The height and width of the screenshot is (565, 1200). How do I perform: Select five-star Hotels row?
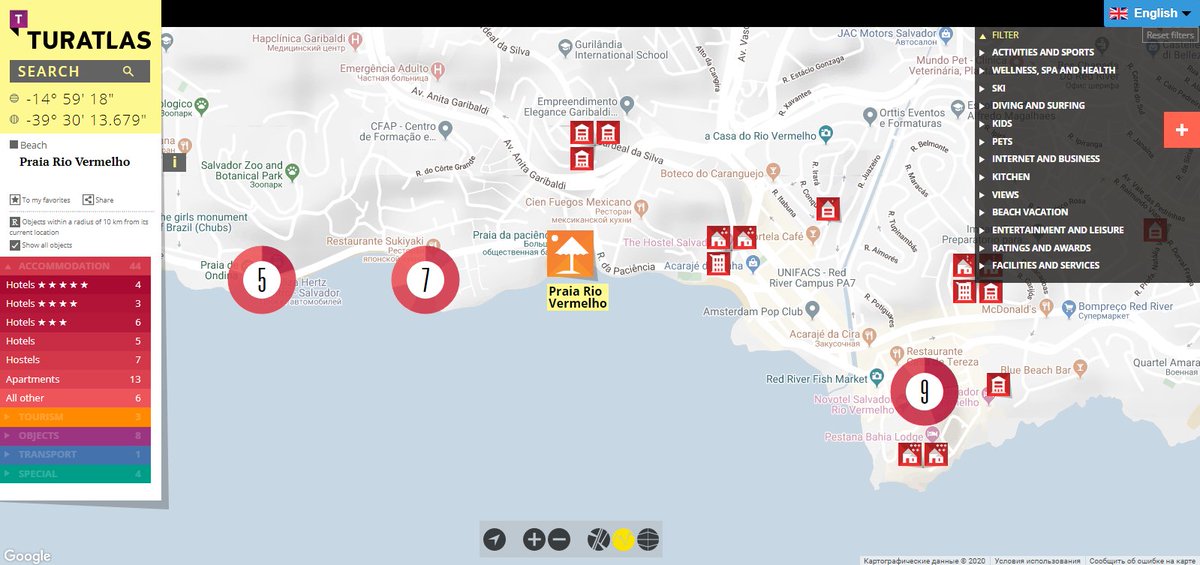click(x=75, y=285)
